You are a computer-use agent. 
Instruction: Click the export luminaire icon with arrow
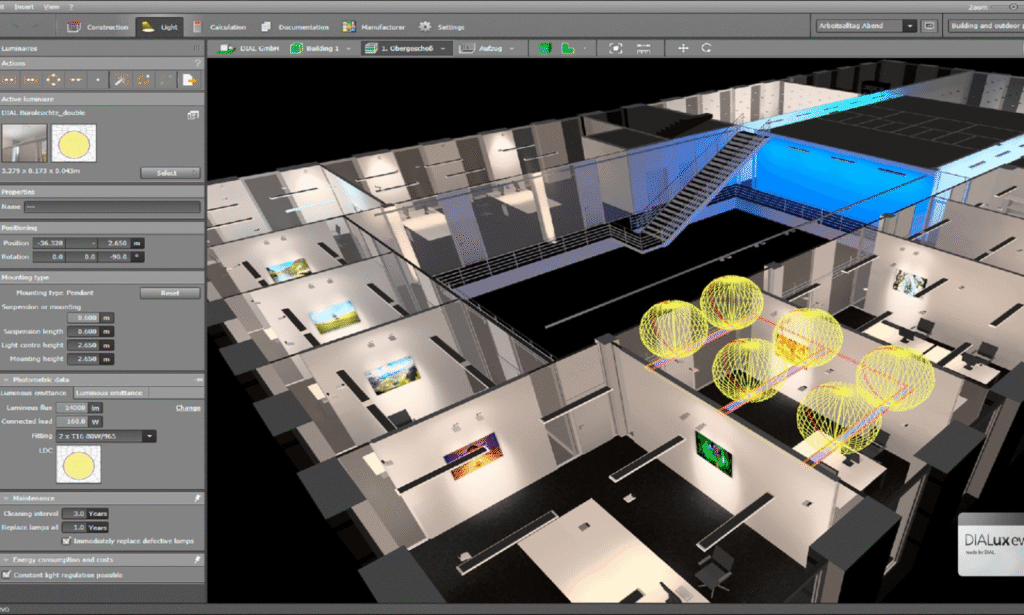coord(187,79)
